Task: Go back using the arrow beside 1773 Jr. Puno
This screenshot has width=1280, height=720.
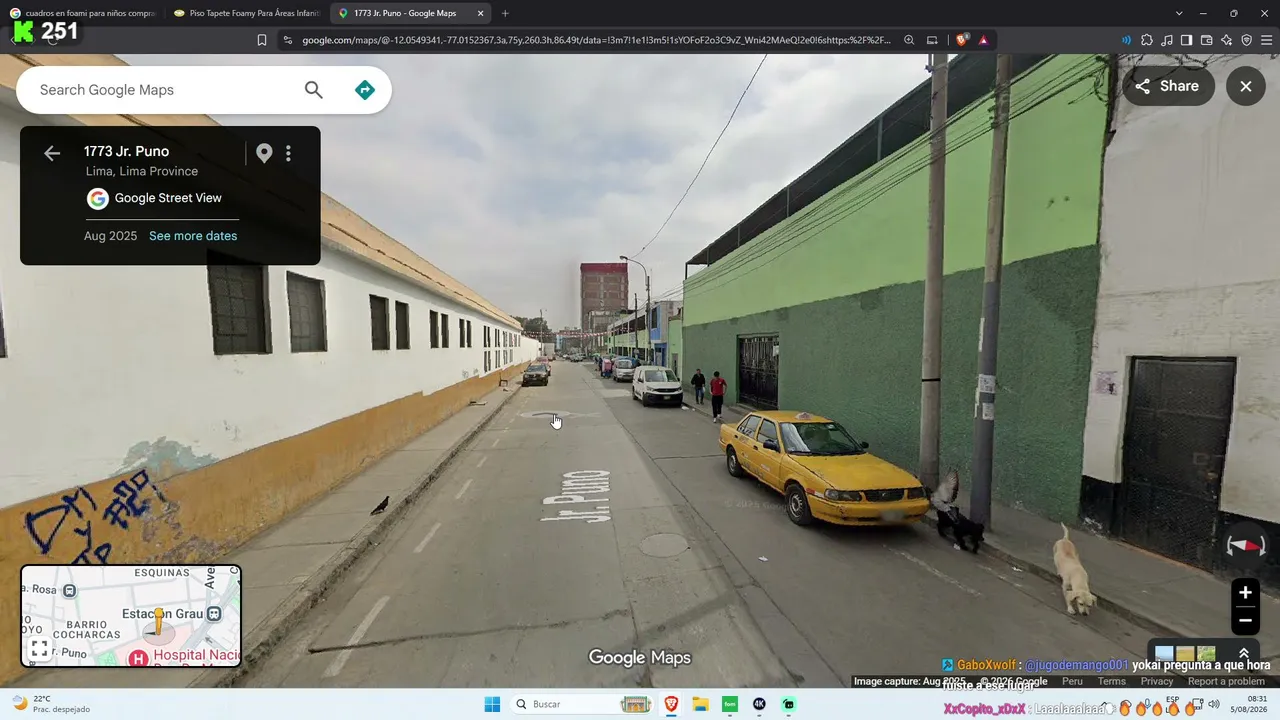Action: click(x=52, y=153)
